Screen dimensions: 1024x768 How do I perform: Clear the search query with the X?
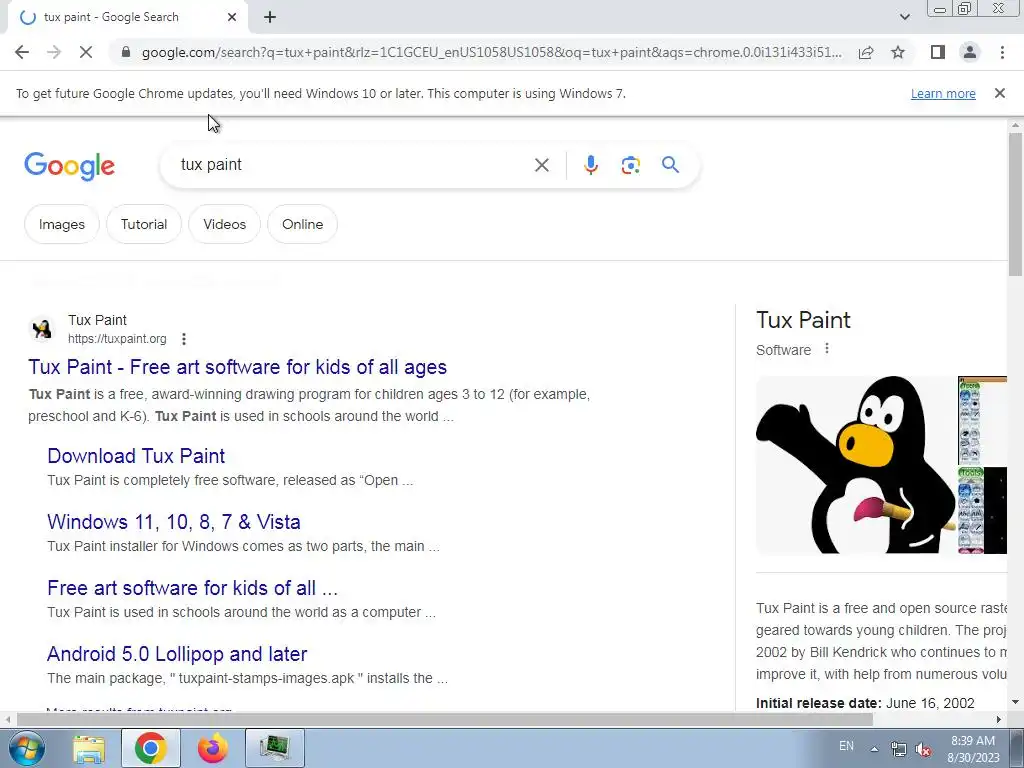point(541,165)
